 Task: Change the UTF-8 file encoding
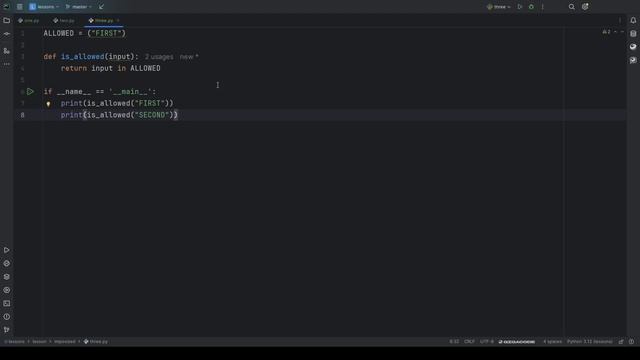tap(487, 341)
